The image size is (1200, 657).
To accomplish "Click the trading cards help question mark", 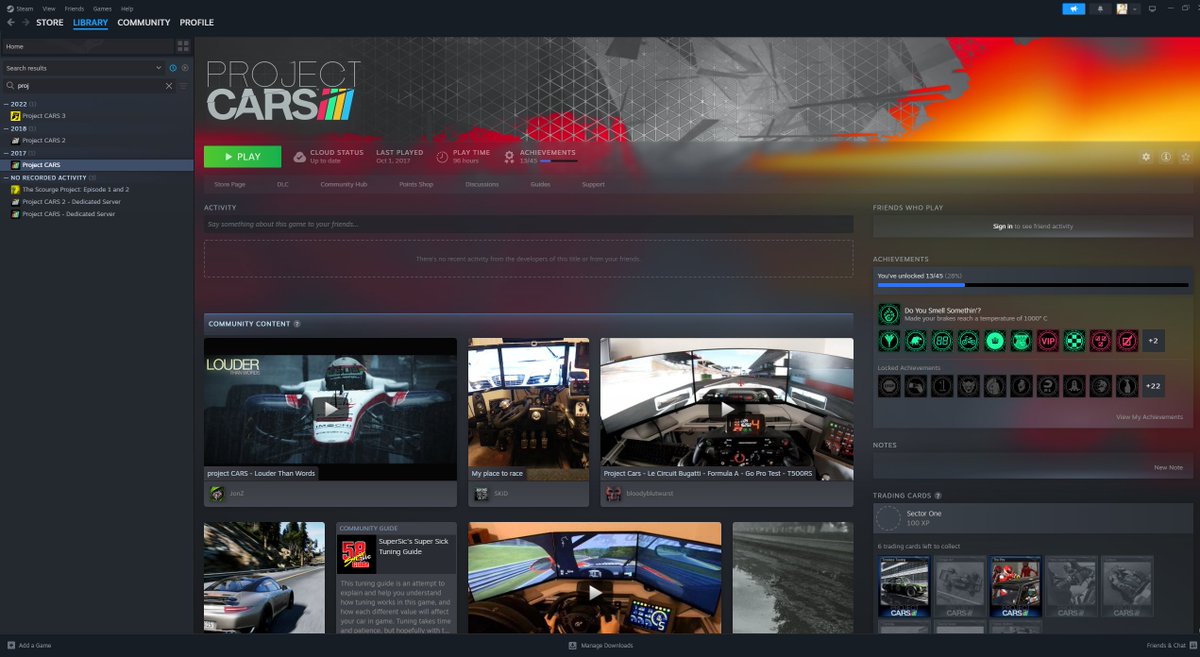I will (937, 495).
